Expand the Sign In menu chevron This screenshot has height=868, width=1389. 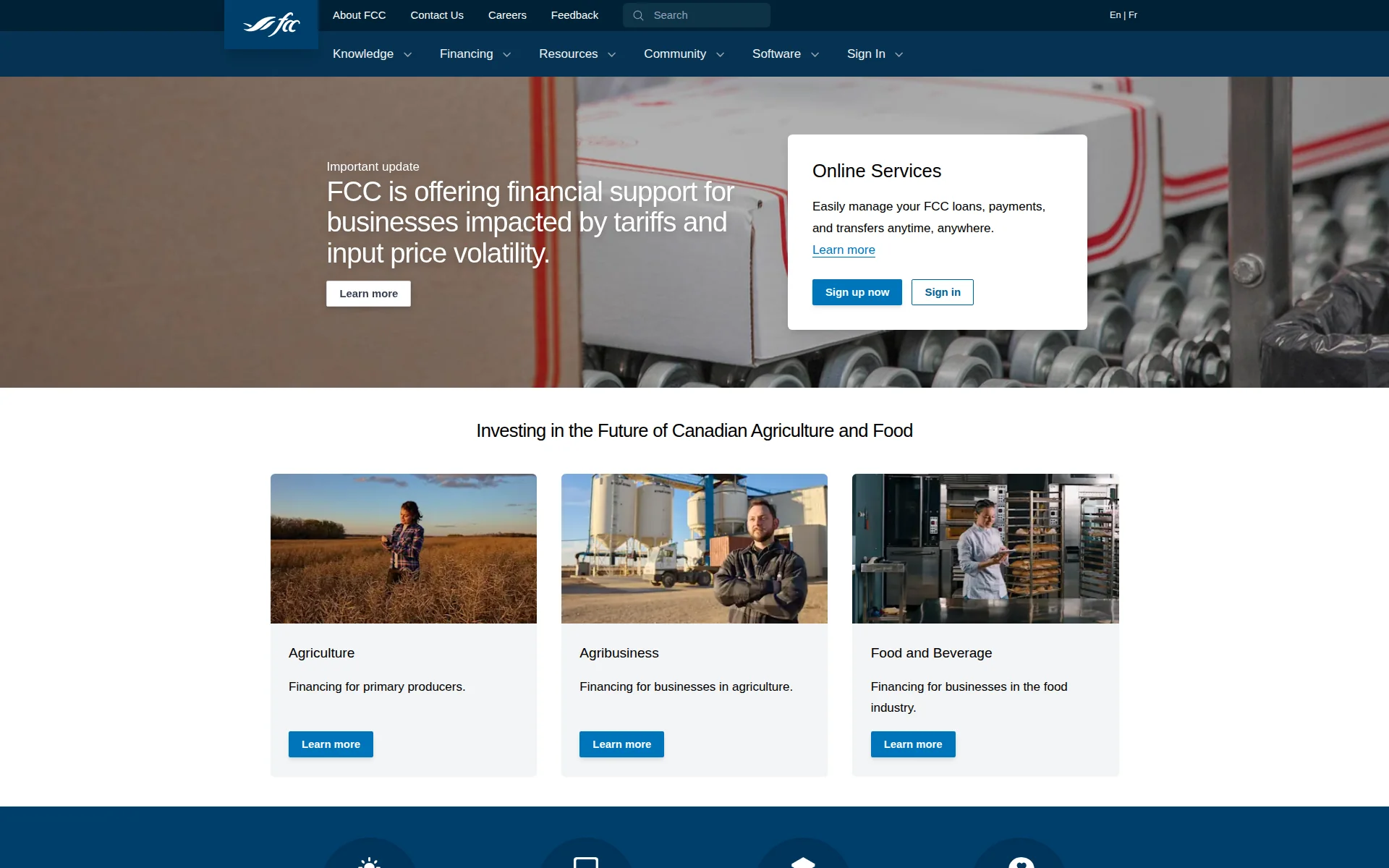(x=899, y=54)
